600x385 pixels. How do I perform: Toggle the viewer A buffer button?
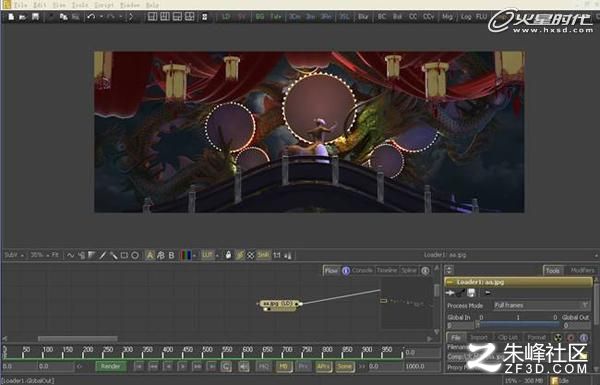tap(150, 255)
